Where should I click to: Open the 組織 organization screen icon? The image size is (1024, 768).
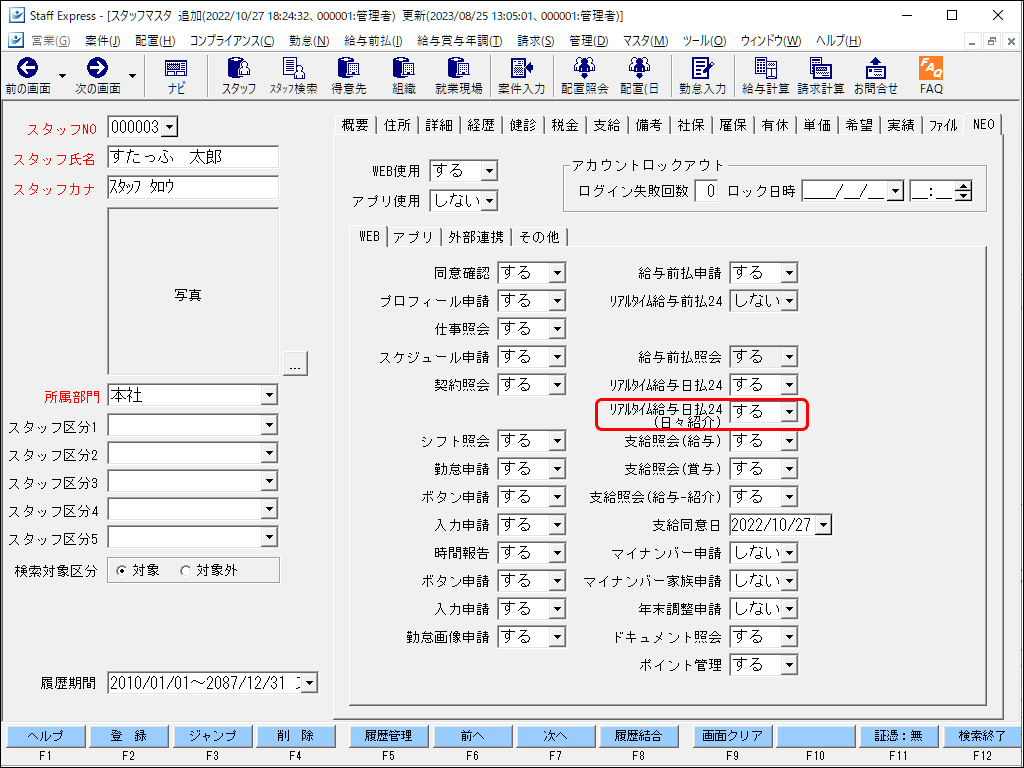[x=403, y=74]
